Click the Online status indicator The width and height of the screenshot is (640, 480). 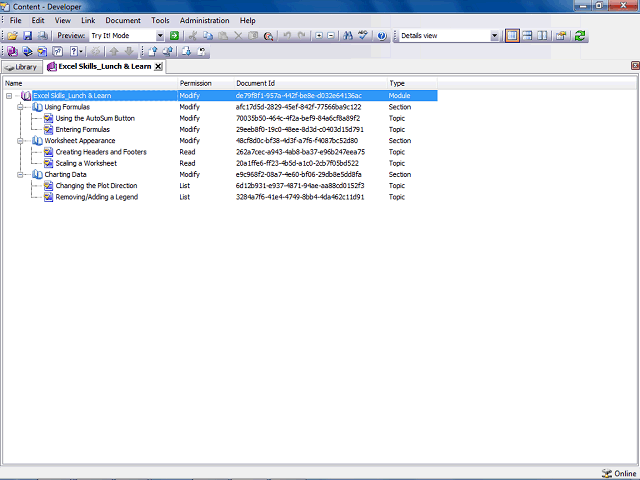[x=619, y=473]
